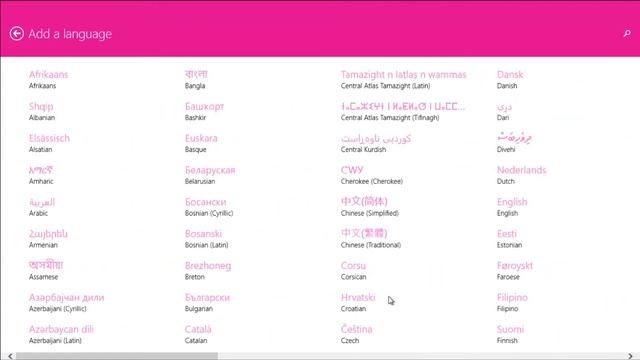The width and height of the screenshot is (640, 360).
Task: Select Basque (Euskara)
Action: tap(201, 143)
